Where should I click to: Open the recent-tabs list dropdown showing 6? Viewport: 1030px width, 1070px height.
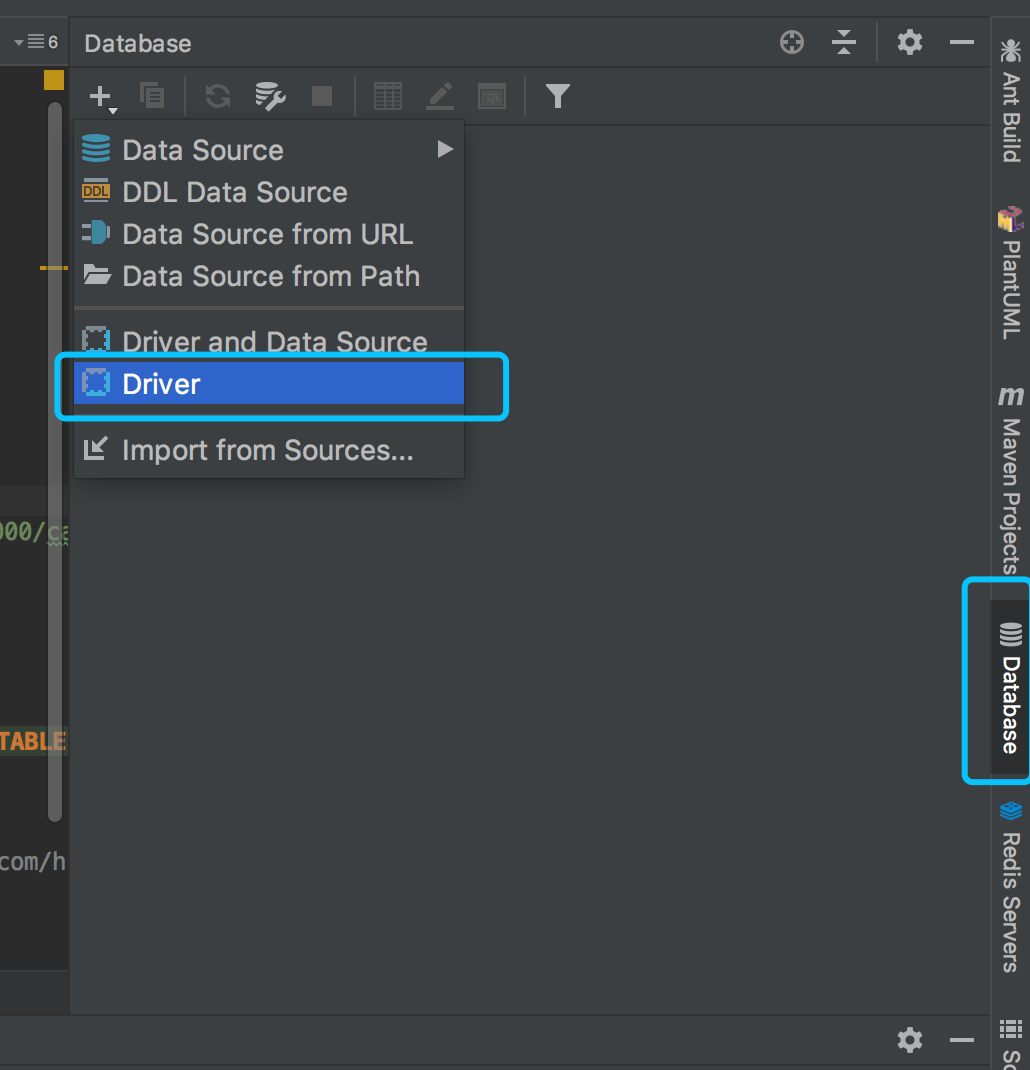[x=35, y=42]
